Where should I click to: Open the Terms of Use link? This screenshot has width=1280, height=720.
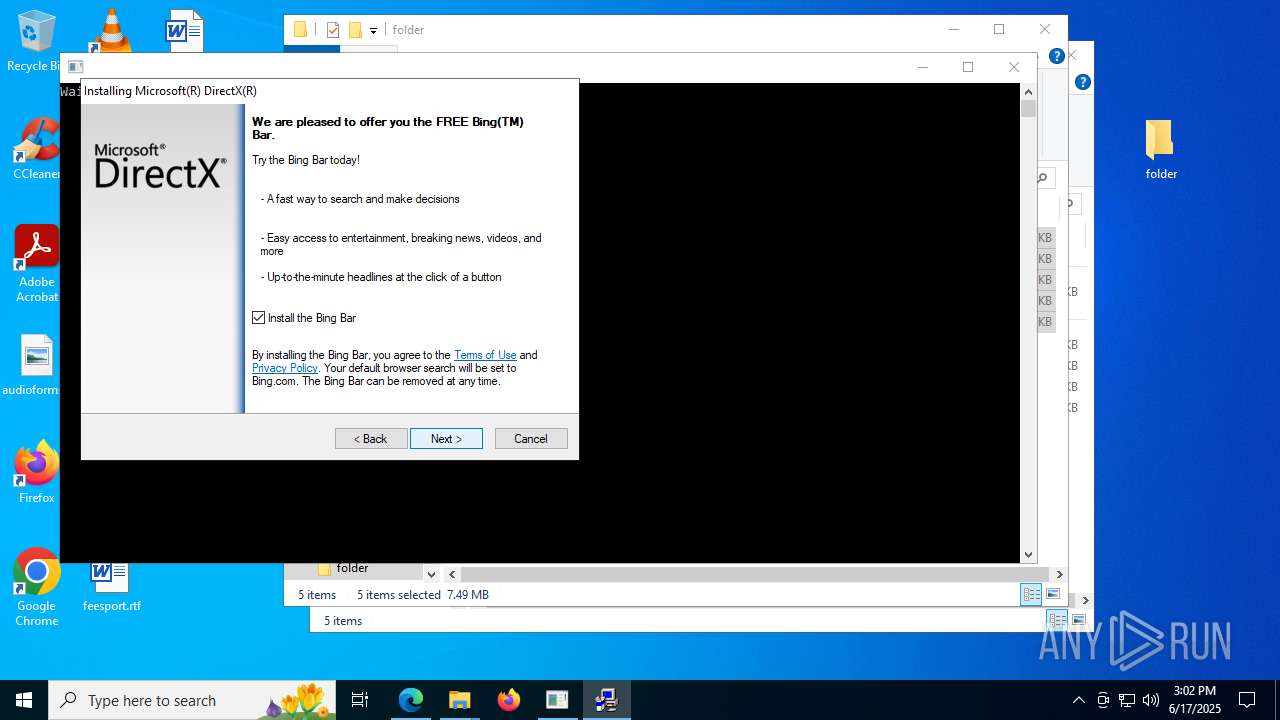click(485, 355)
